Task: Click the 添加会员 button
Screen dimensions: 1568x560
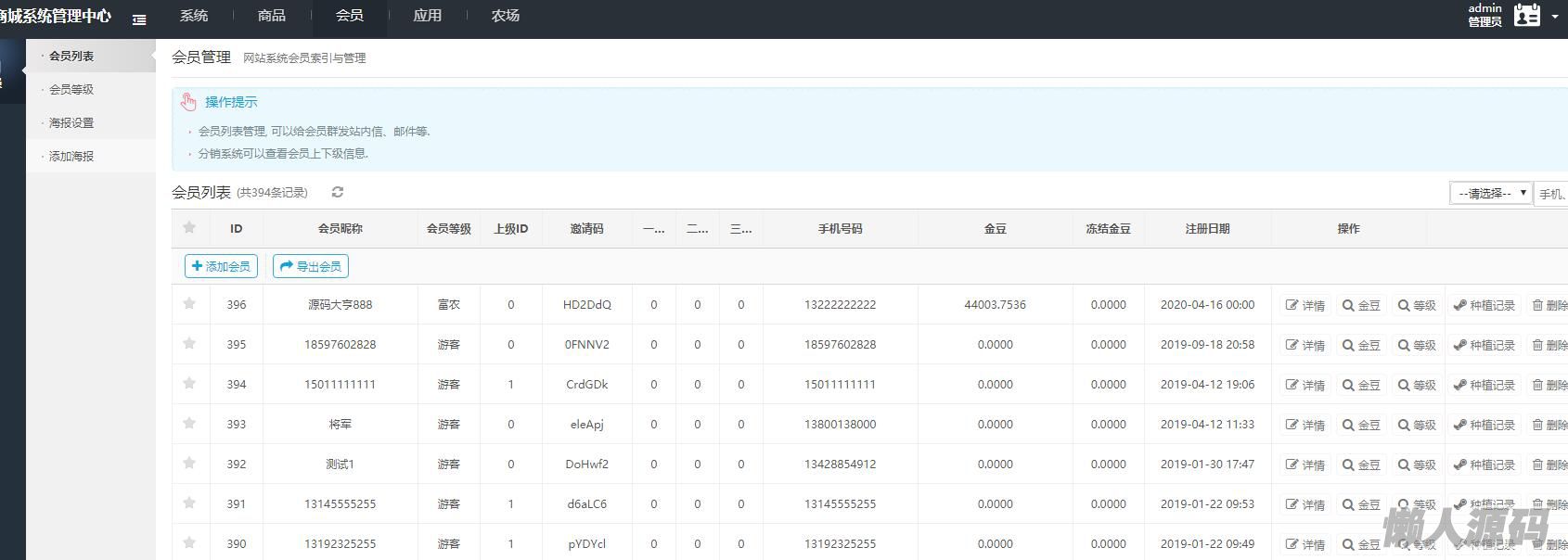Action: pyautogui.click(x=221, y=266)
